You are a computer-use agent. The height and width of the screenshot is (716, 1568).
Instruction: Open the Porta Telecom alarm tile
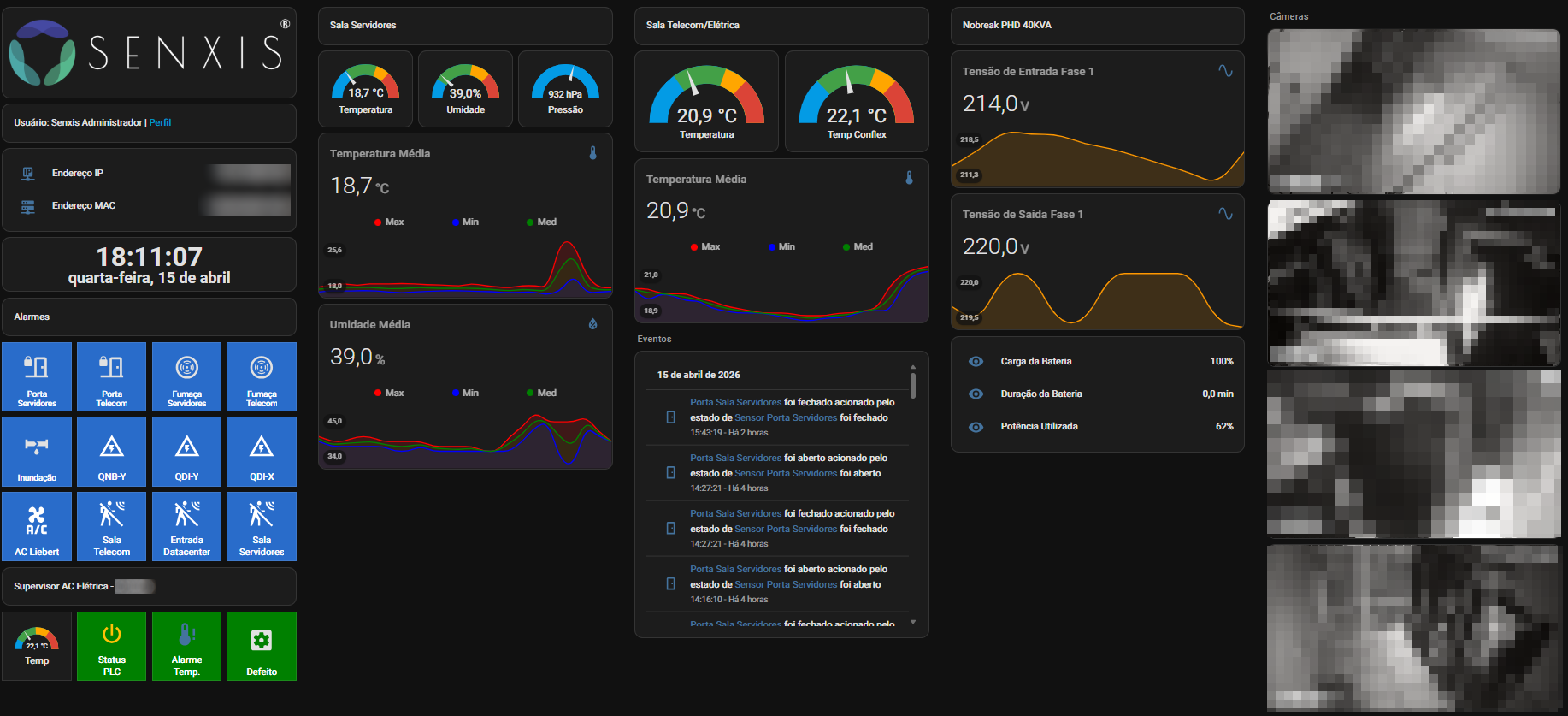pos(111,377)
